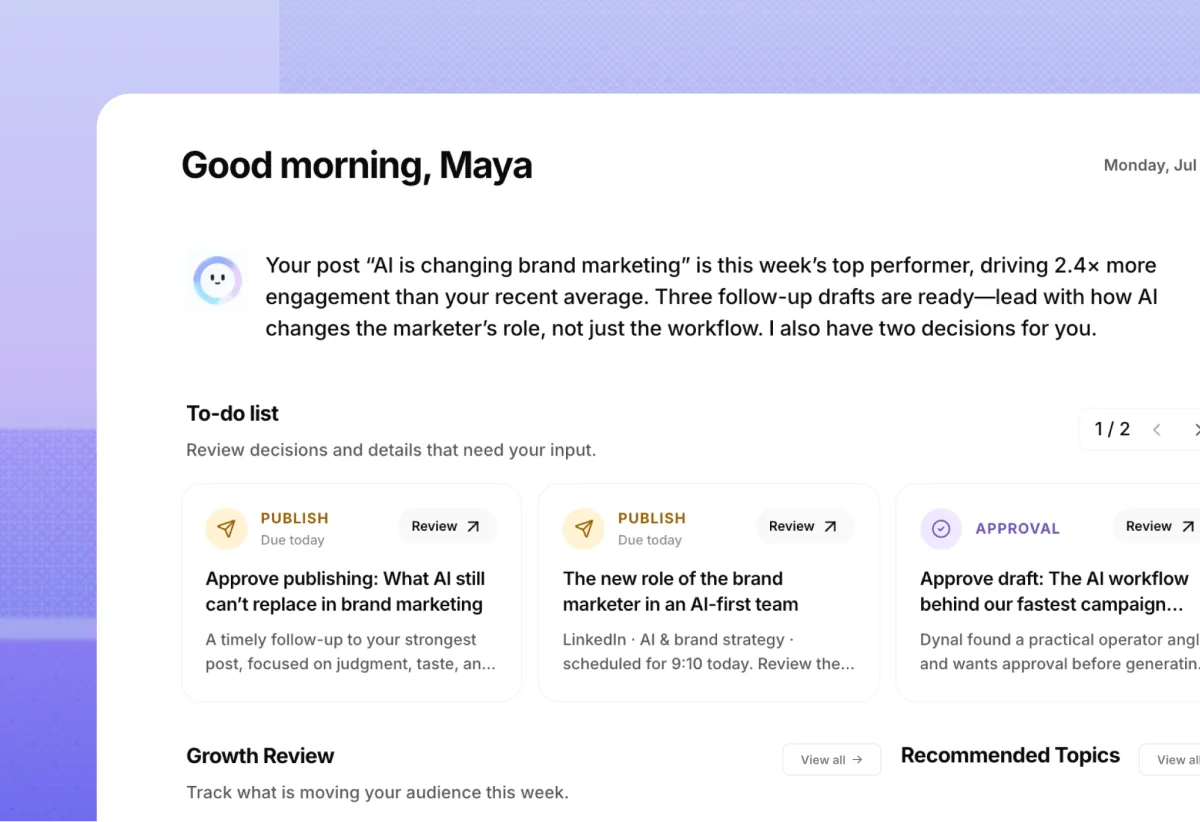Open Review for 'What AI still can't replace' card
Image resolution: width=1200 pixels, height=822 pixels.
447,526
